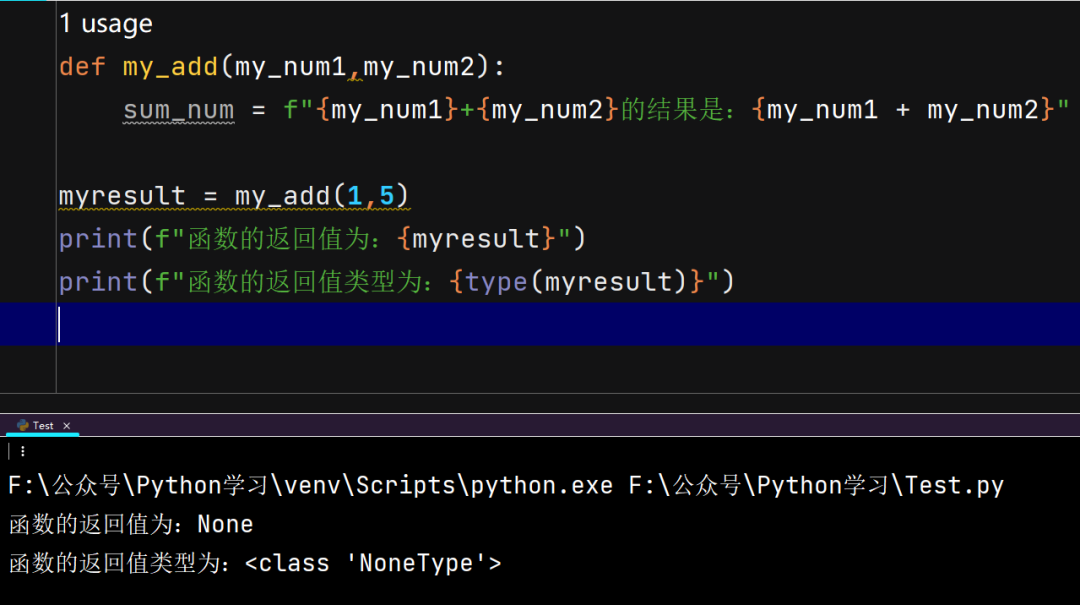Click the None text in the console output
This screenshot has height=605, width=1080.
[x=226, y=523]
